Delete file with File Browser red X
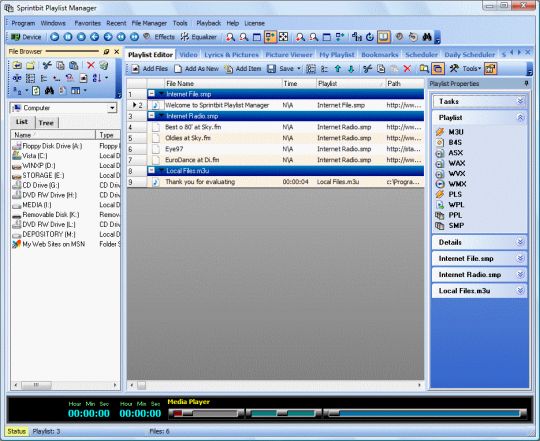 click(91, 65)
